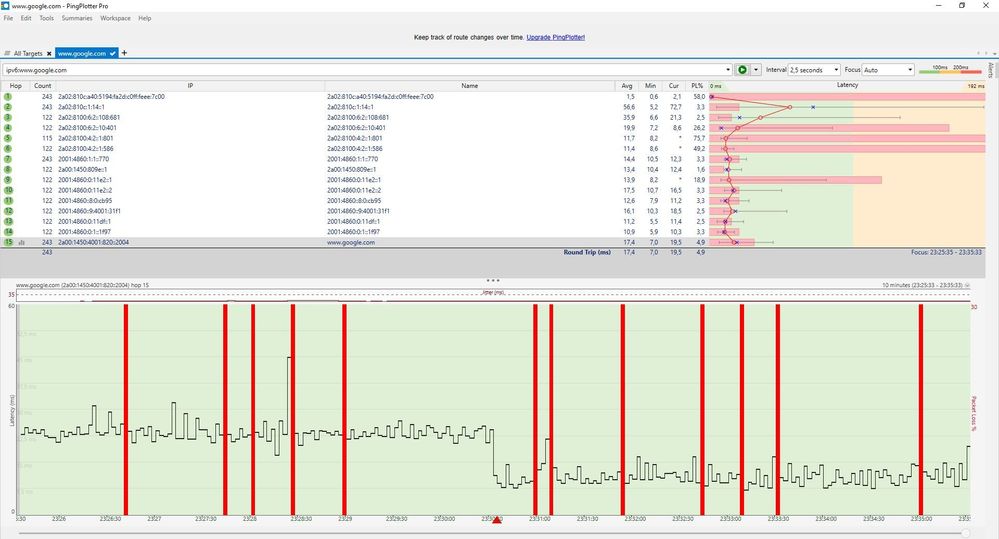This screenshot has height=539, width=999.
Task: Click the red triangle marker on the timeline
Action: [x=497, y=519]
